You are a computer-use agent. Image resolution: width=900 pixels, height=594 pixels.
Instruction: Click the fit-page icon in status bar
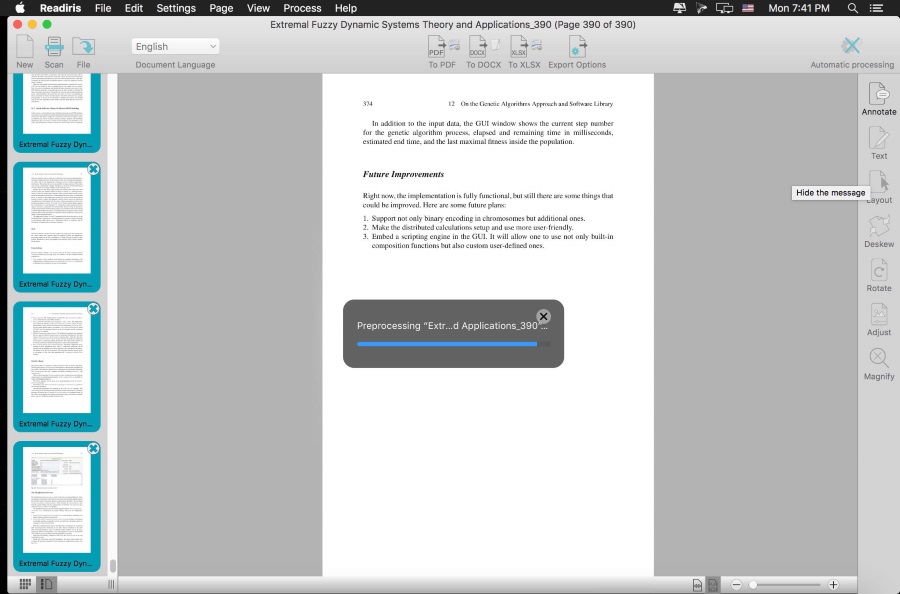[x=712, y=585]
